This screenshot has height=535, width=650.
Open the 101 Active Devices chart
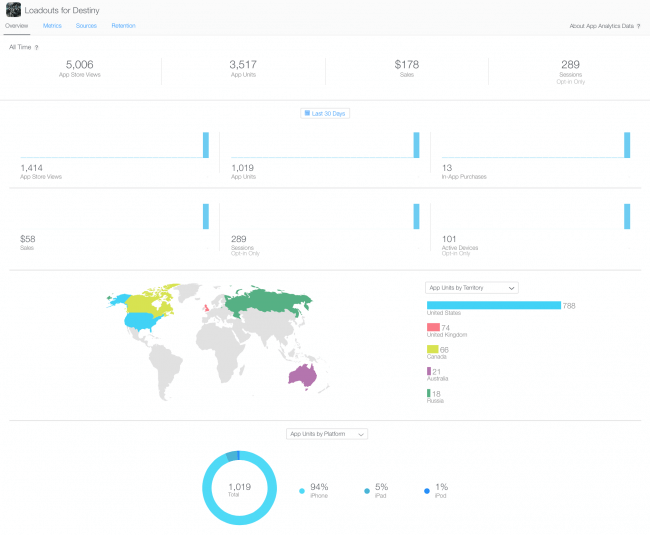536,230
